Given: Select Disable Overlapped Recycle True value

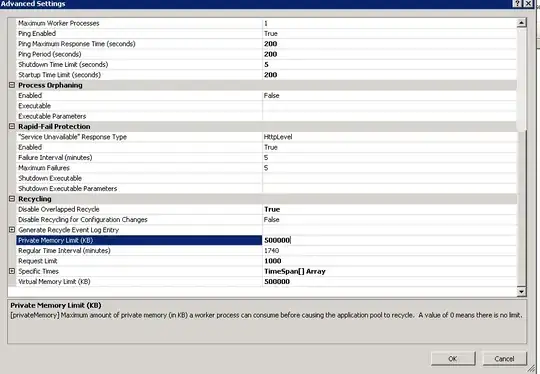Looking at the screenshot, I should tap(272, 209).
